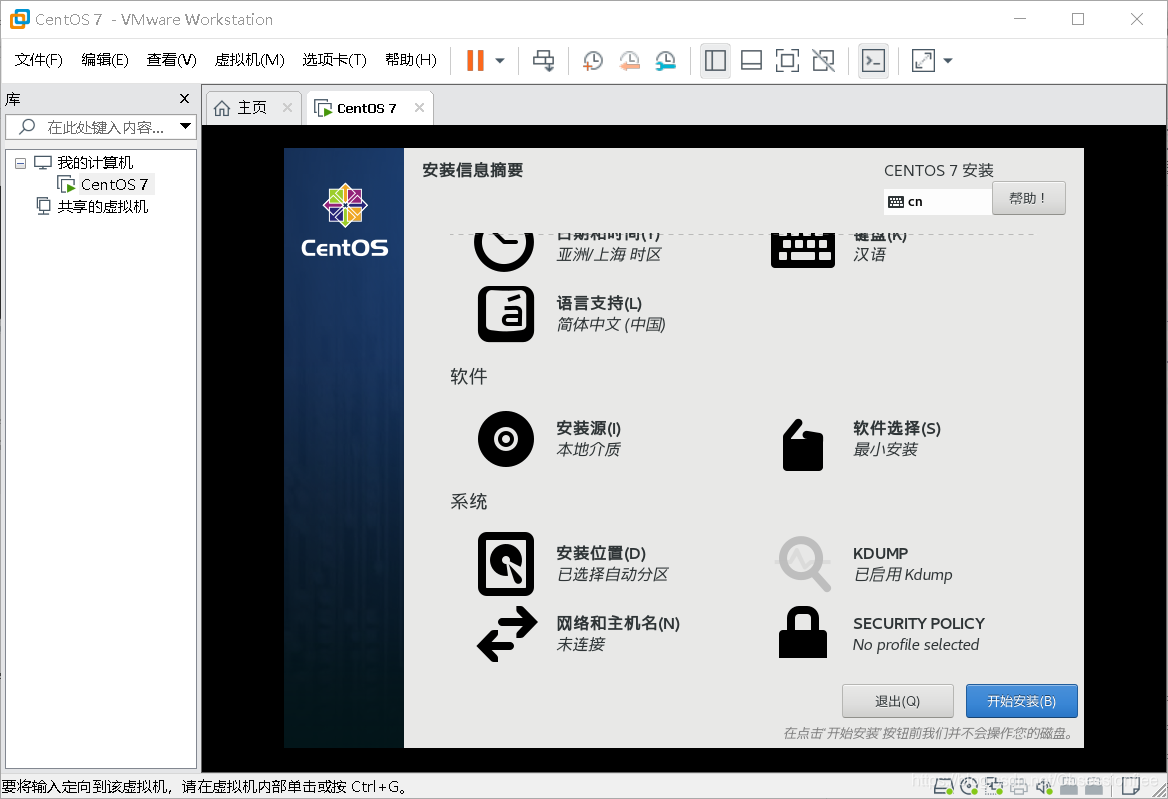Click the pause virtual machine icon

475,60
